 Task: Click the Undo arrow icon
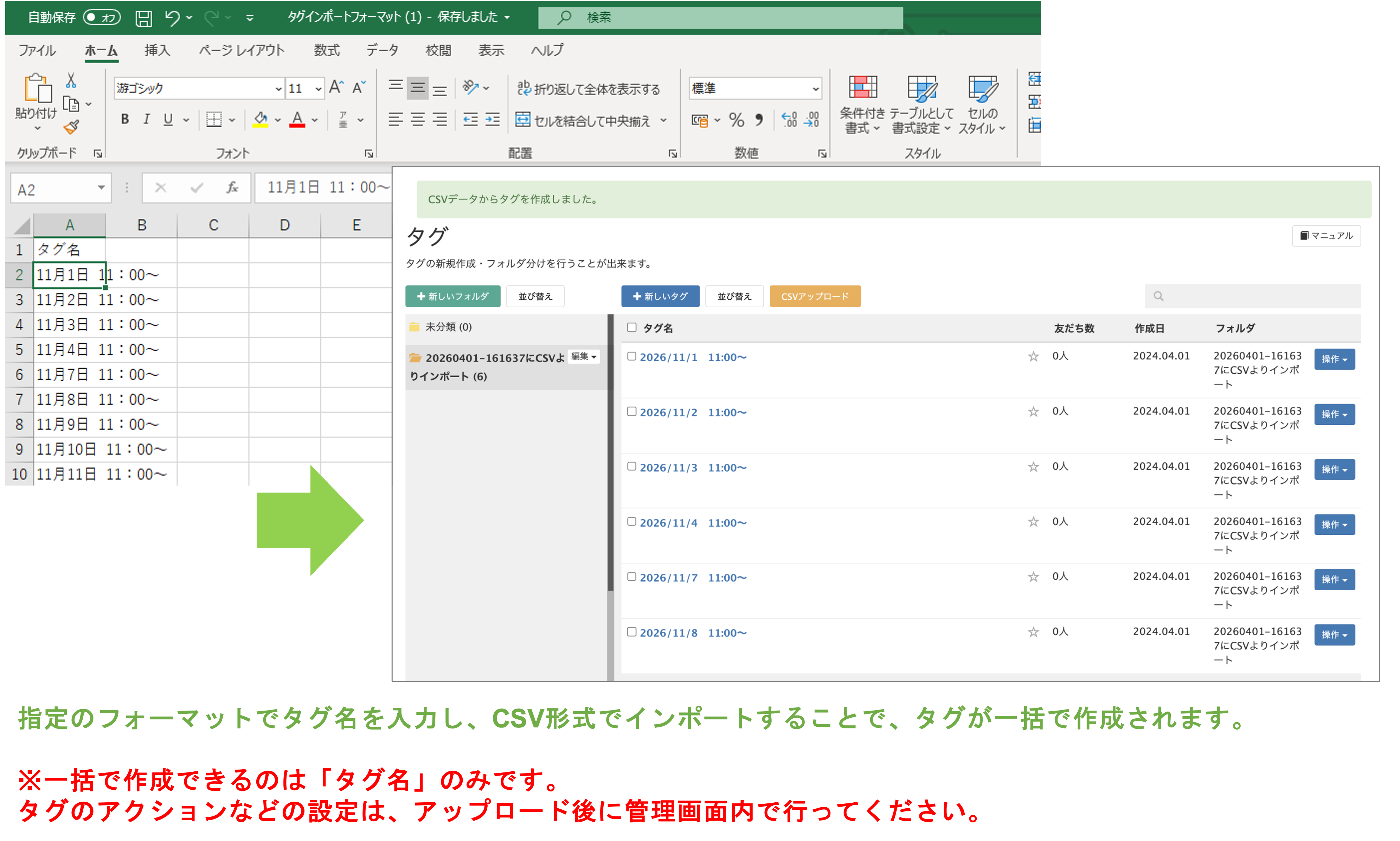tap(172, 18)
